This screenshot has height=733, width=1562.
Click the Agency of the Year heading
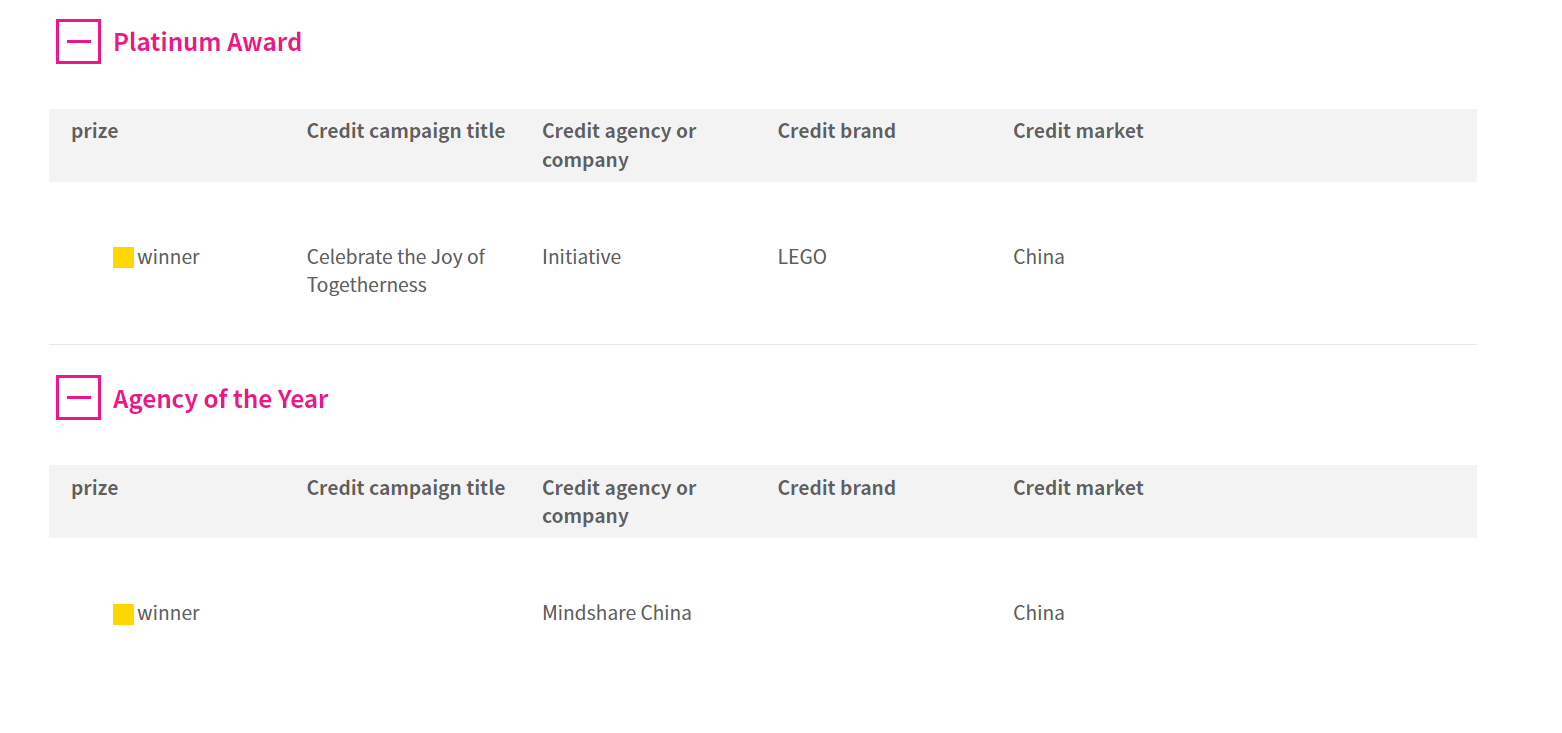point(220,399)
